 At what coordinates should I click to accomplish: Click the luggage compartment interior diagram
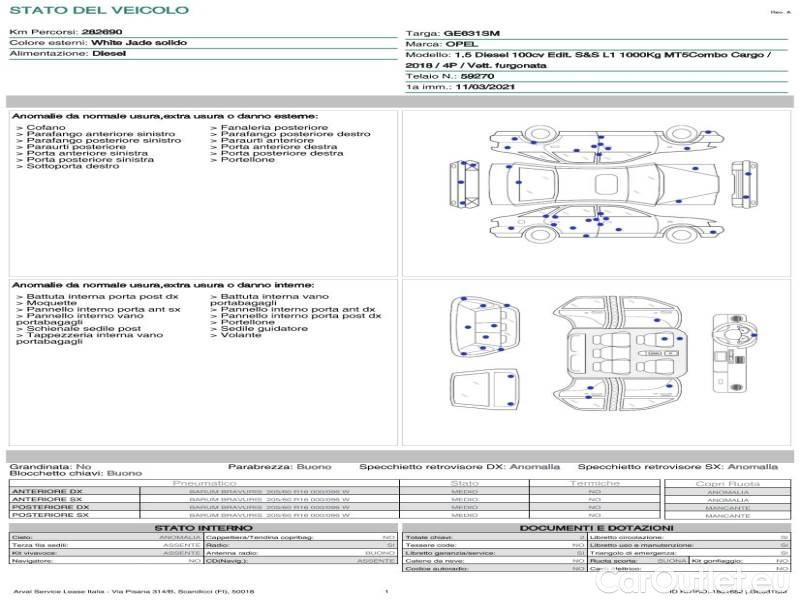pos(485,327)
